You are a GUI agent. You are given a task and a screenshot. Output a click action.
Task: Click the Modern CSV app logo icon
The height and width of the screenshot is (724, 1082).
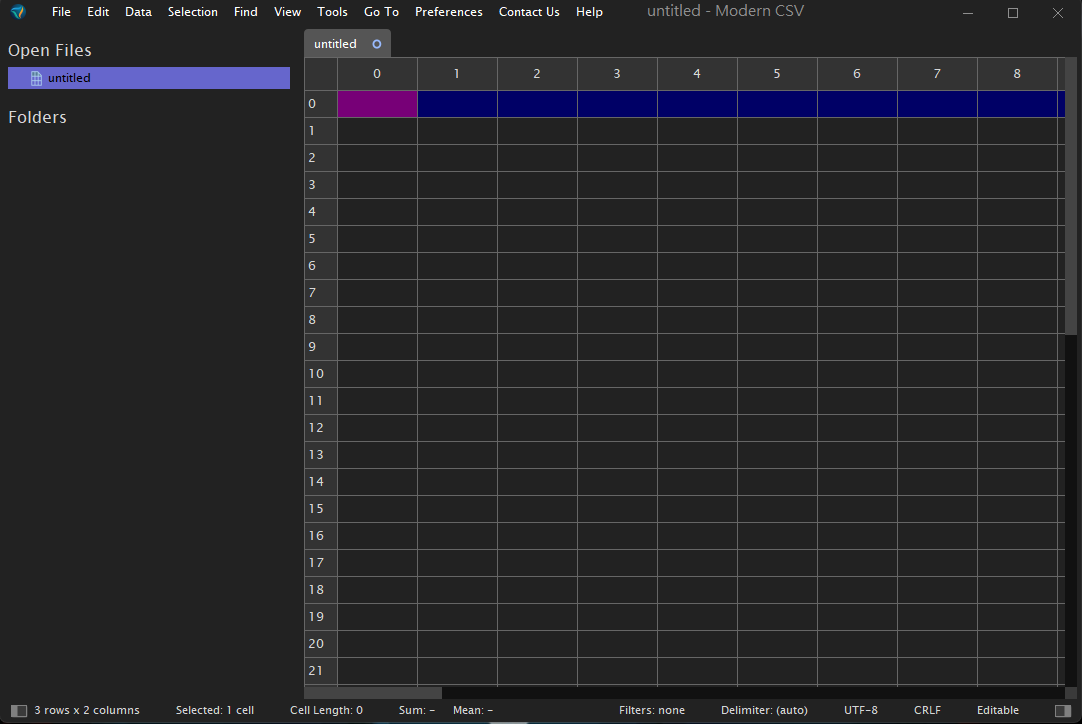pyautogui.click(x=18, y=12)
